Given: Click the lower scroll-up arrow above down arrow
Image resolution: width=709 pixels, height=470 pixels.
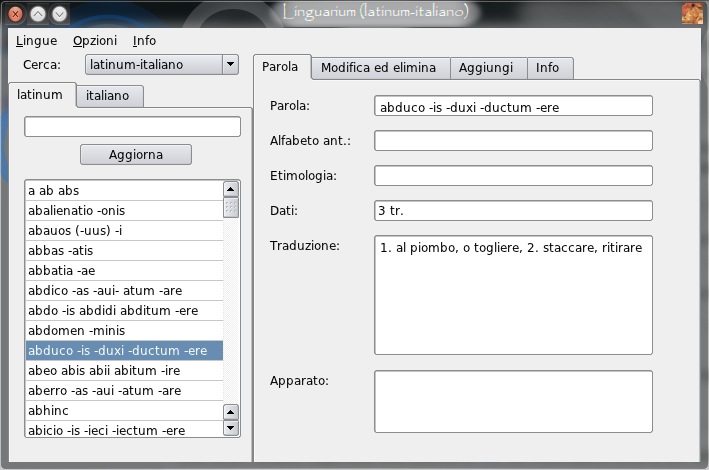Looking at the screenshot, I should click(231, 412).
